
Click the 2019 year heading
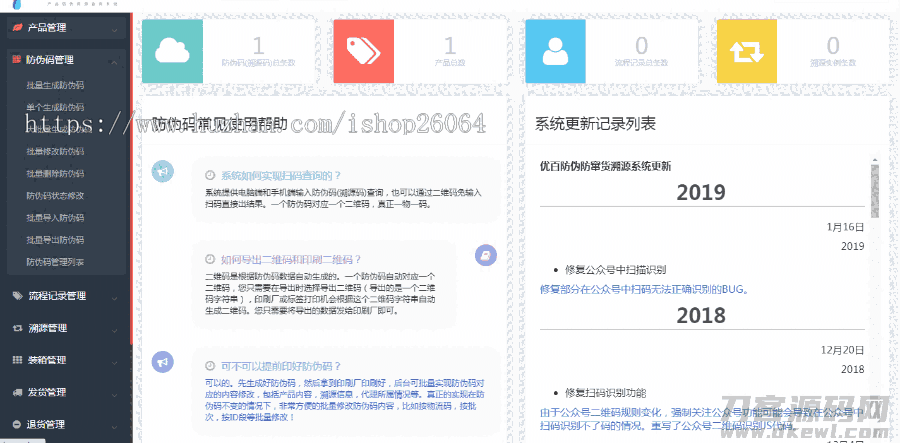[x=701, y=193]
